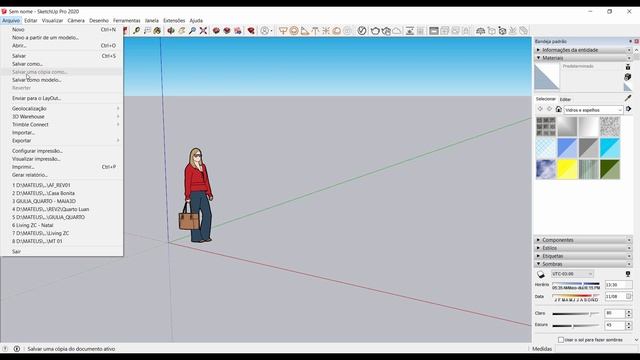Open the Geolocalização submenu
The image size is (640, 360).
[62, 109]
